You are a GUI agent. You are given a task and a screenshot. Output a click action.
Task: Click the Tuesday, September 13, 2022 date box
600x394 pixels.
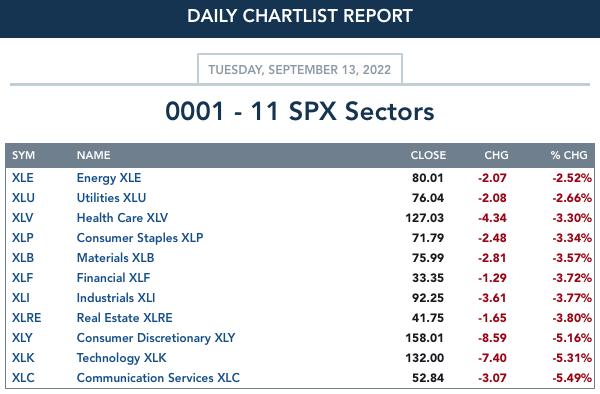(300, 69)
